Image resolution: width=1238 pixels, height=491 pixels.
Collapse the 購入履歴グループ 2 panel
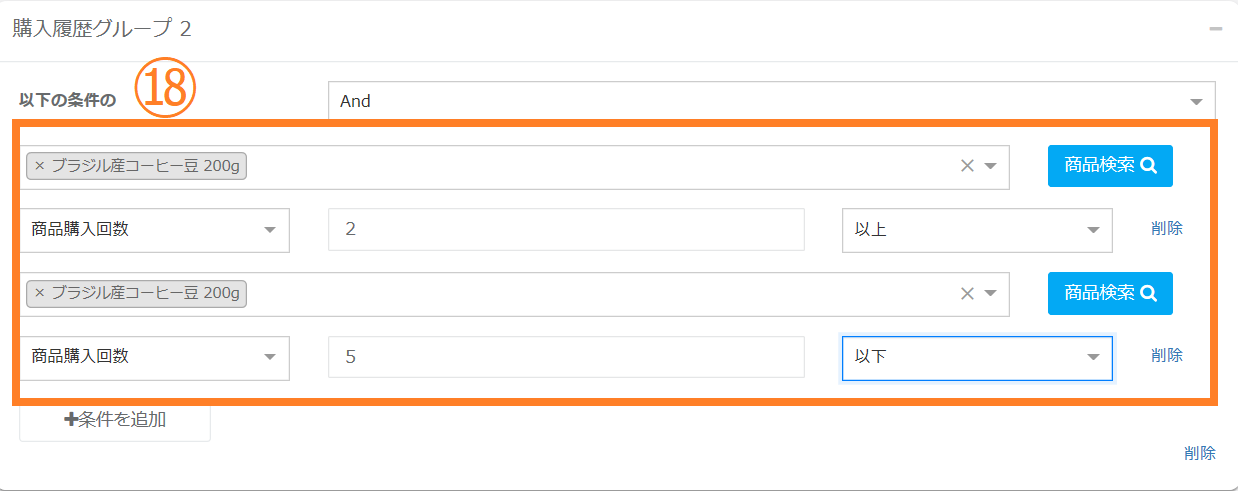pyautogui.click(x=1215, y=29)
